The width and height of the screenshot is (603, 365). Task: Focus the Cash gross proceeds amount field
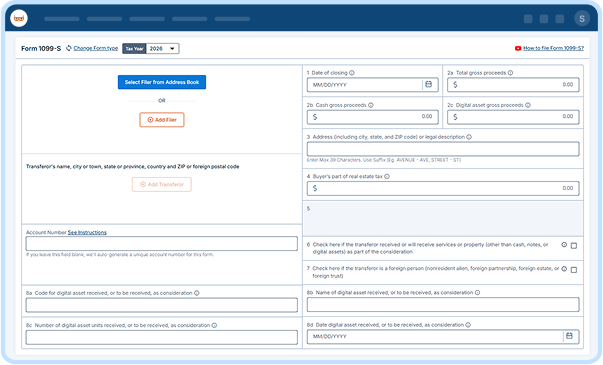coord(373,117)
